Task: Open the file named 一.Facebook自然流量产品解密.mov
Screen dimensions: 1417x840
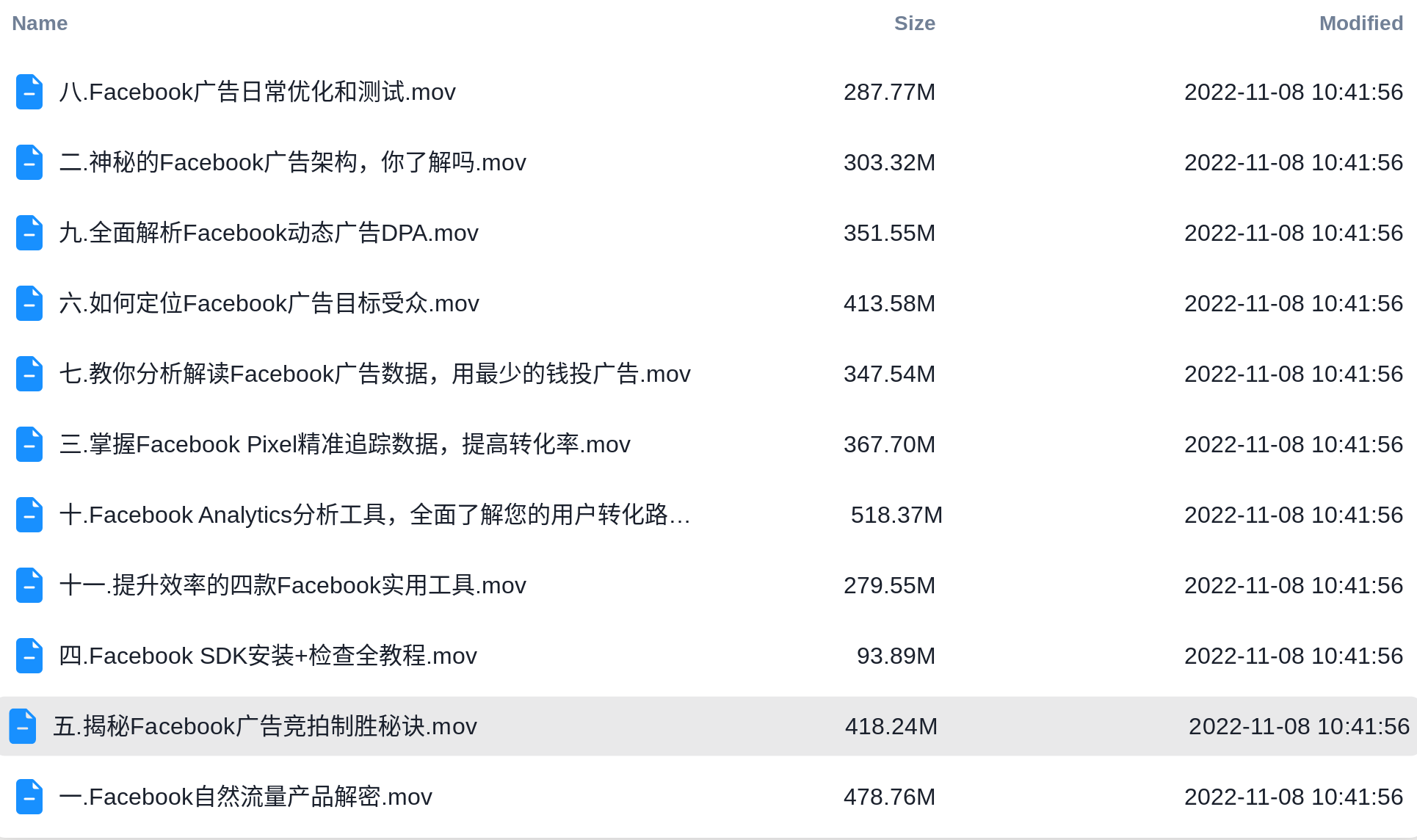Action: [246, 797]
